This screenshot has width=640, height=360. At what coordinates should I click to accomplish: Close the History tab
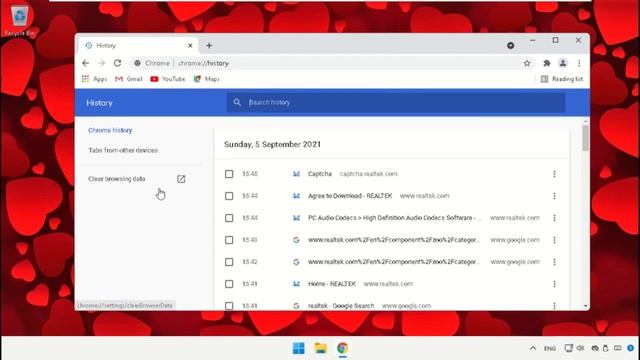click(190, 45)
